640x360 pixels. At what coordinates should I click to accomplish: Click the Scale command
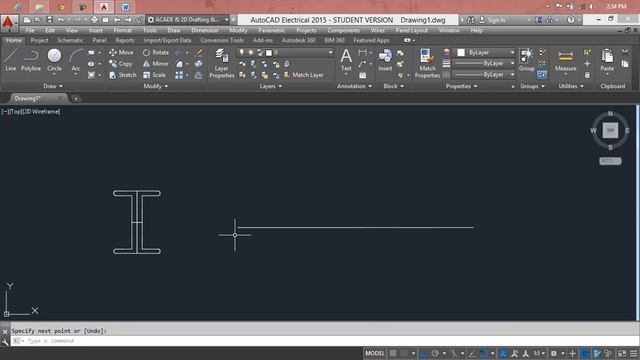(x=154, y=75)
